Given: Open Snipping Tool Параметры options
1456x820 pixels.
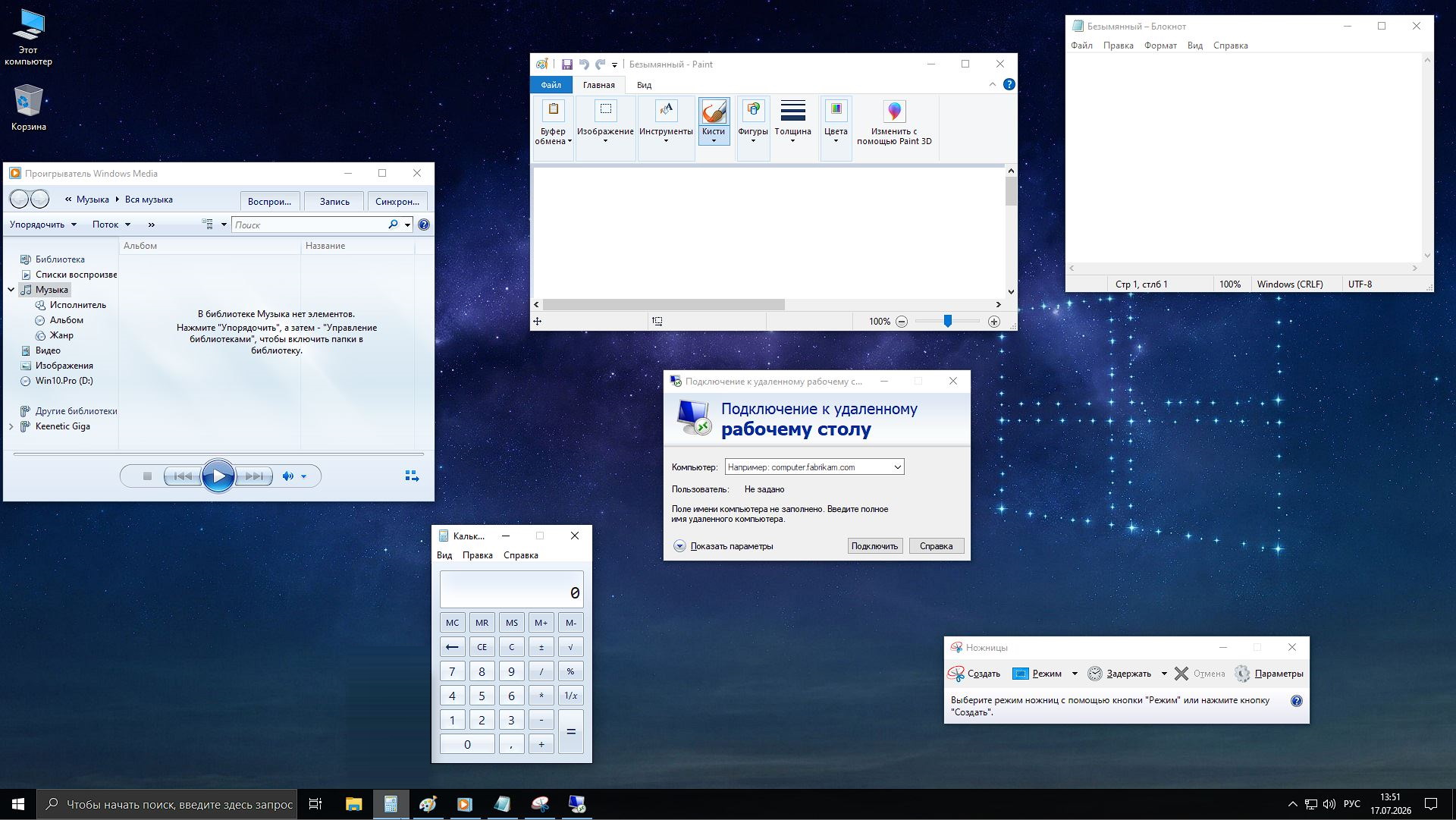Looking at the screenshot, I should [x=1269, y=674].
